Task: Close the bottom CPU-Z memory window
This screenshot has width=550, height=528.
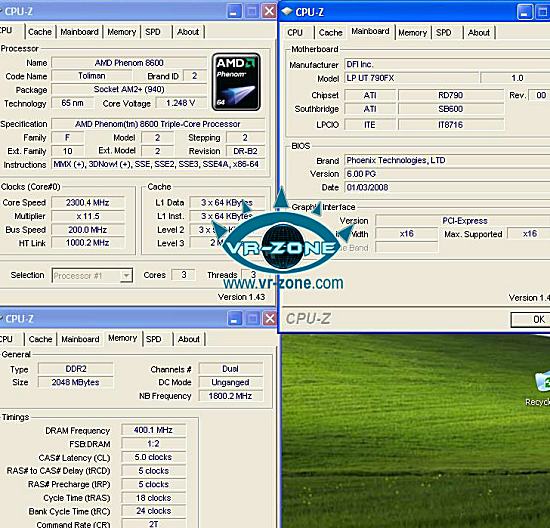Action: click(270, 319)
